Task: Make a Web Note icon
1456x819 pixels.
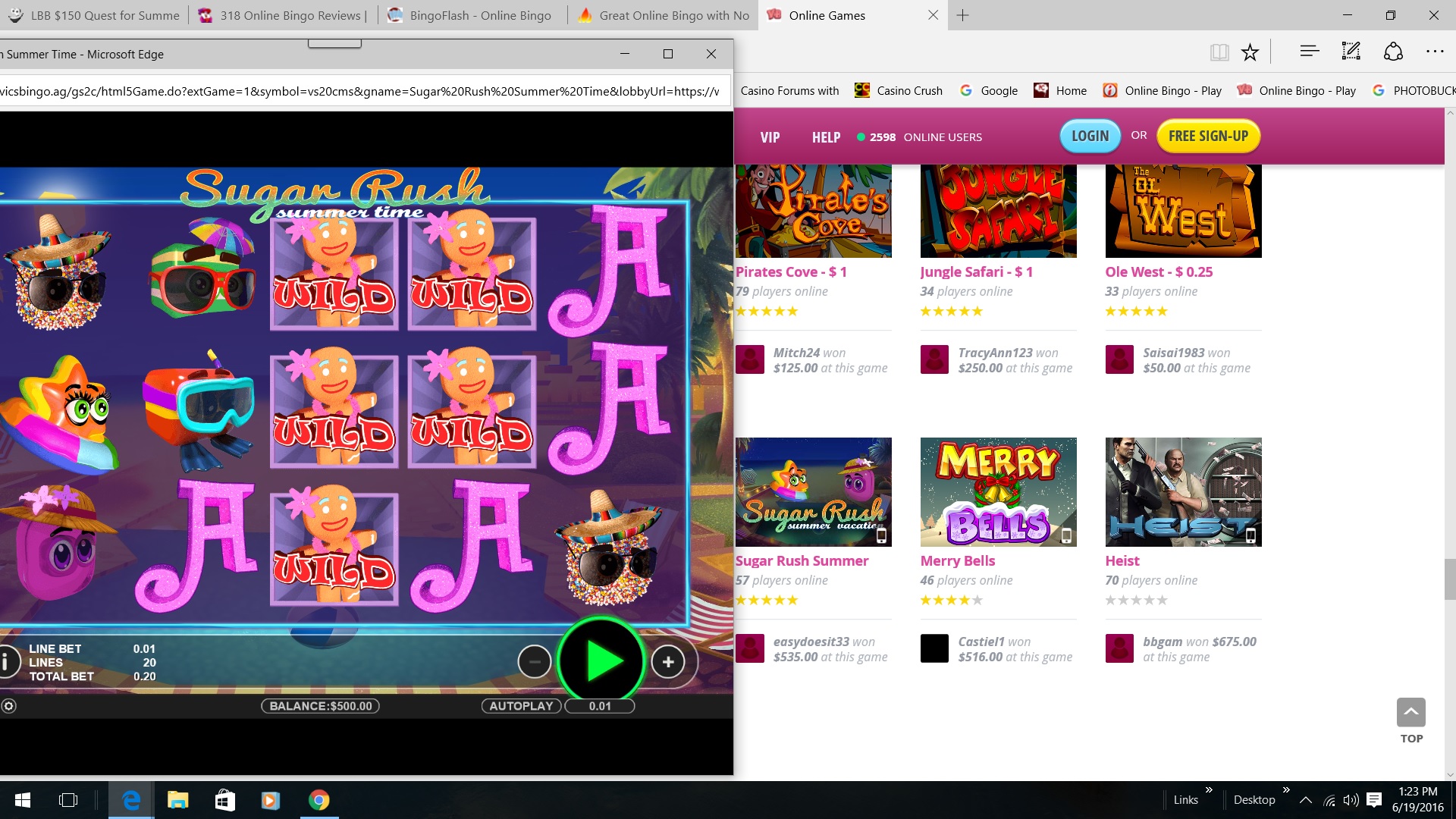Action: coord(1351,52)
